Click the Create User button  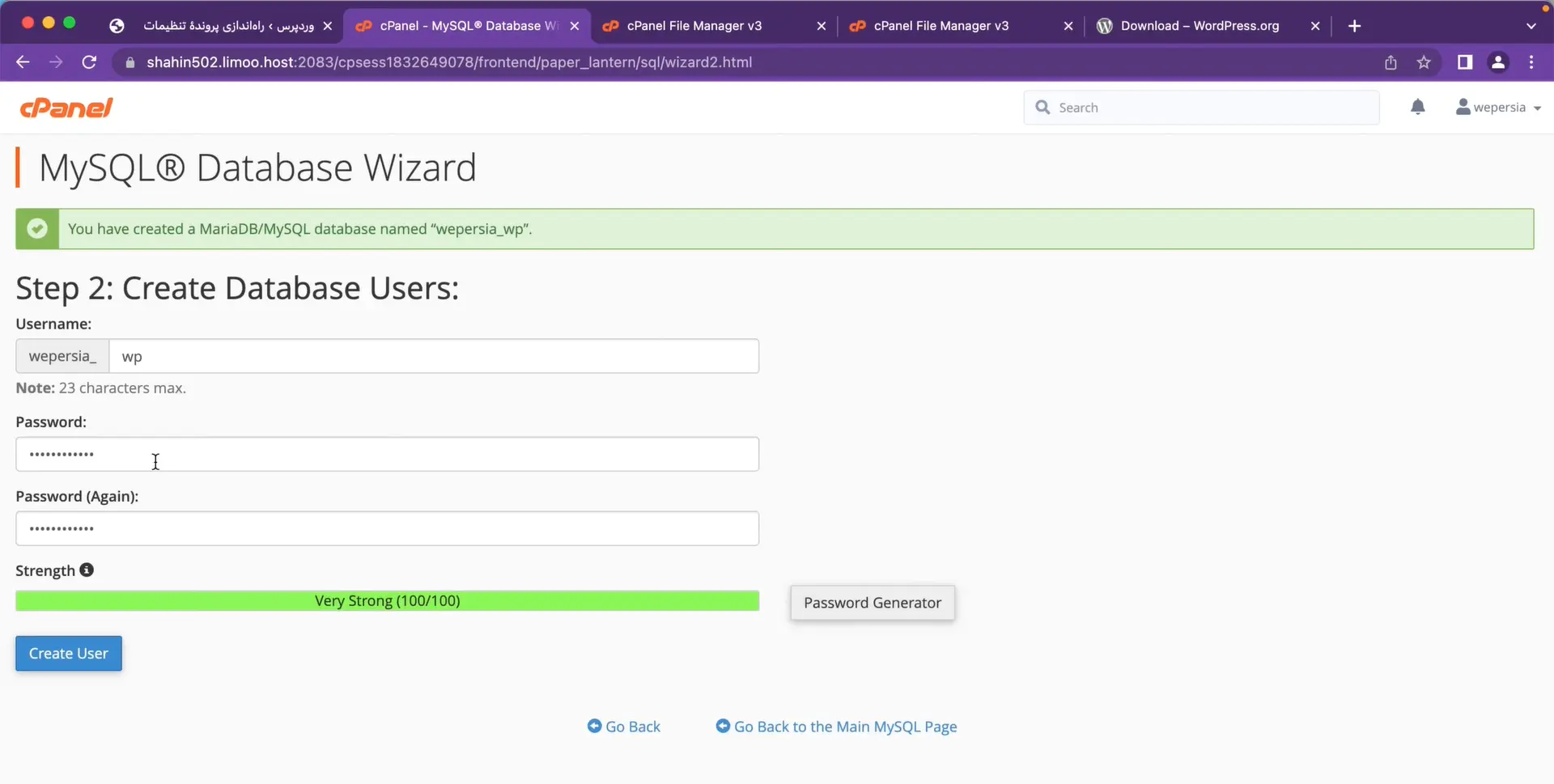tap(69, 654)
